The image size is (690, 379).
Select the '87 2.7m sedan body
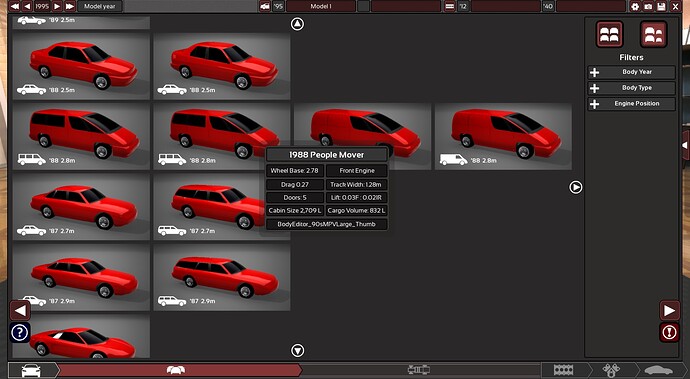click(81, 207)
